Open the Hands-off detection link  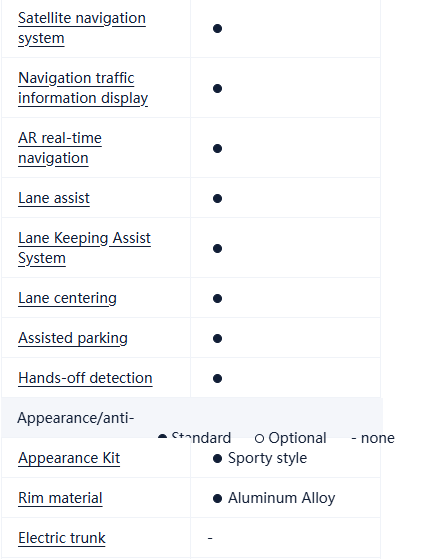(x=85, y=378)
